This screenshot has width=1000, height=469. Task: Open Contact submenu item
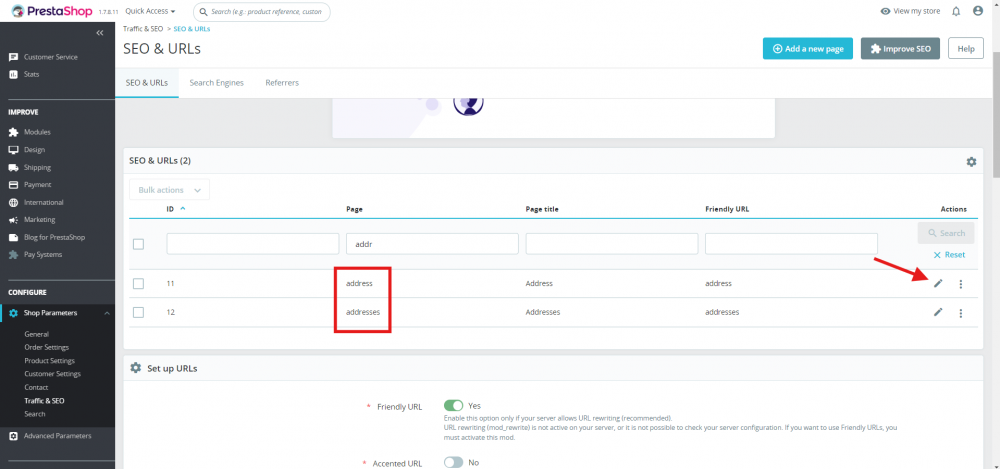pos(36,387)
